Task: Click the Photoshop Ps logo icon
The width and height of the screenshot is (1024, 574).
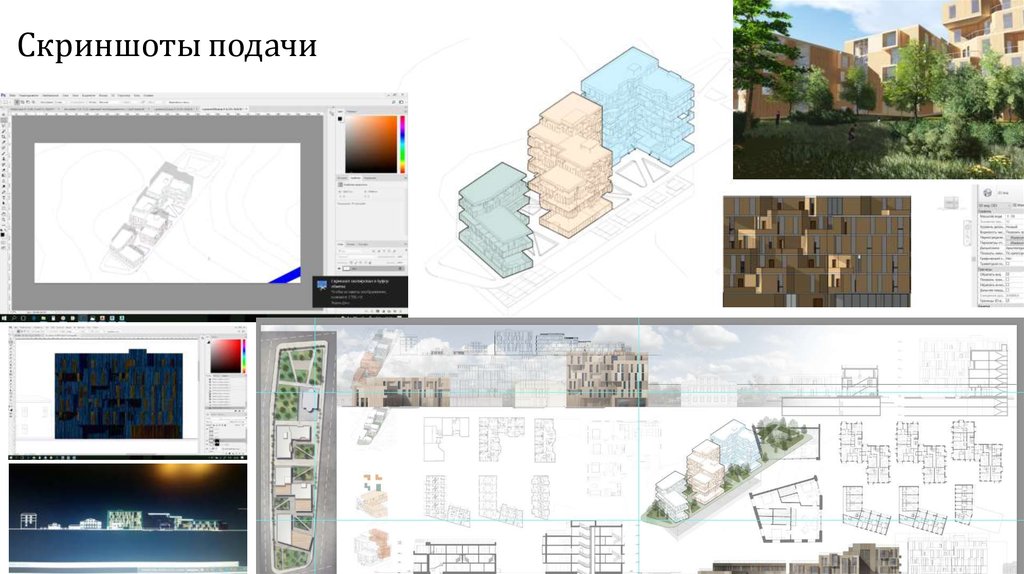Action: [4, 93]
